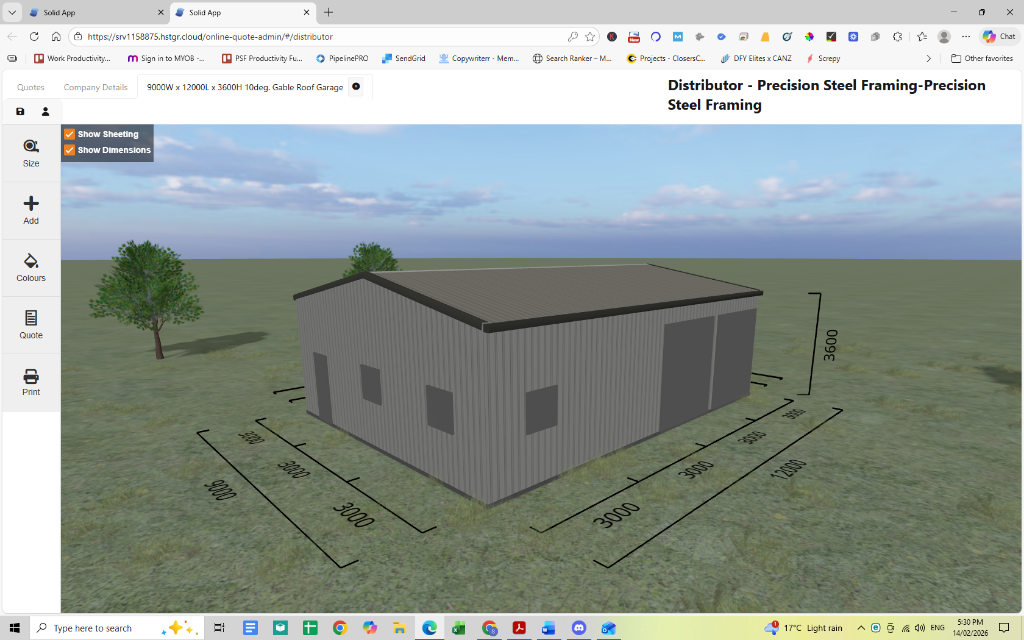This screenshot has width=1024, height=640.
Task: Switch to the Quotes tab
Action: tap(31, 87)
